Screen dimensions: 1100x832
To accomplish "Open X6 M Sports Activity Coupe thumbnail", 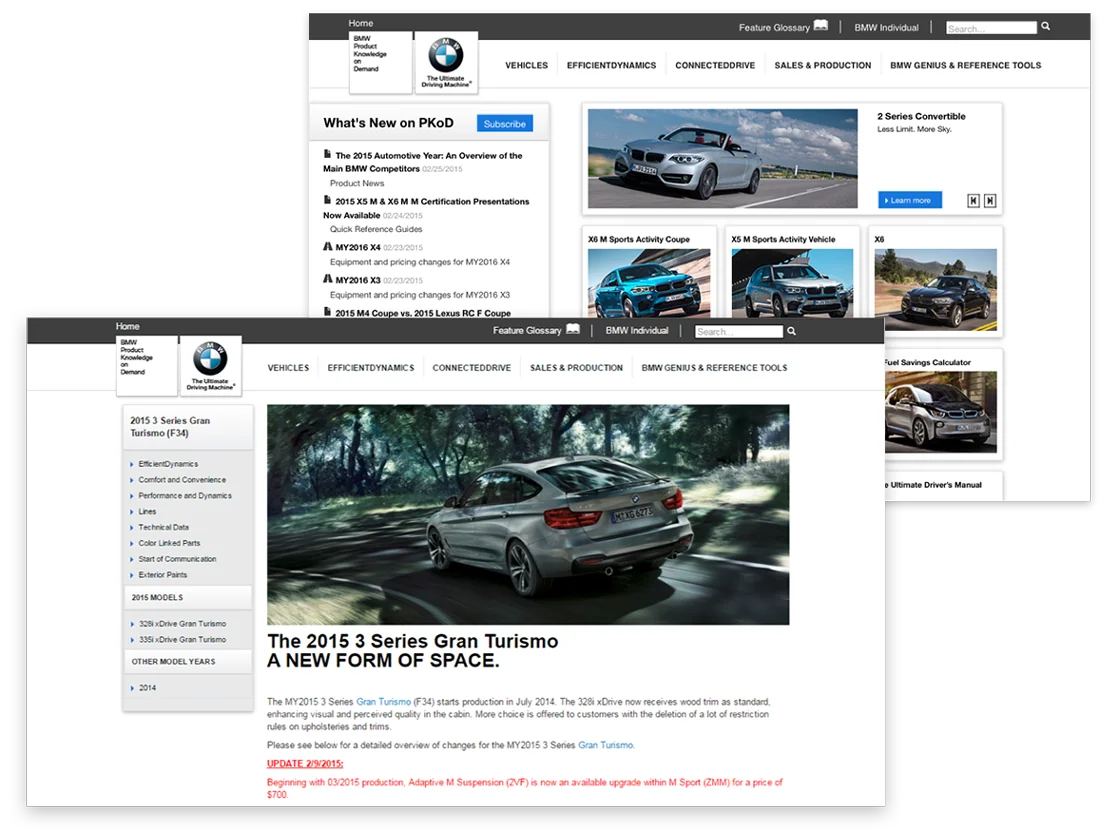I will pos(650,283).
